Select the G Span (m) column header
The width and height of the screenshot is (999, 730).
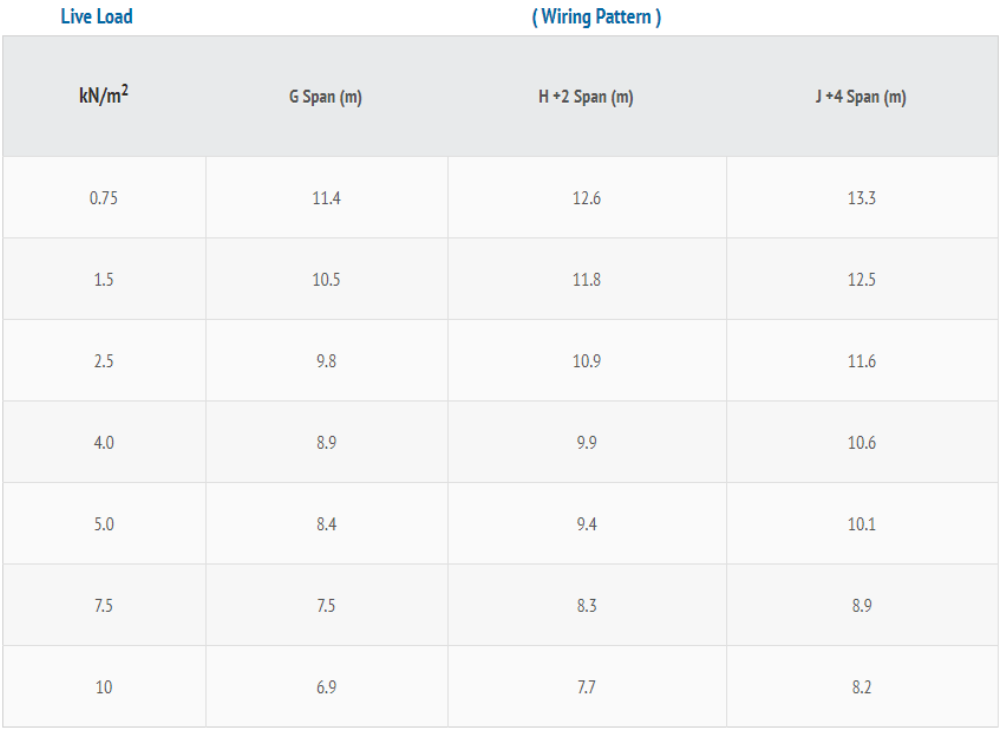pos(326,97)
